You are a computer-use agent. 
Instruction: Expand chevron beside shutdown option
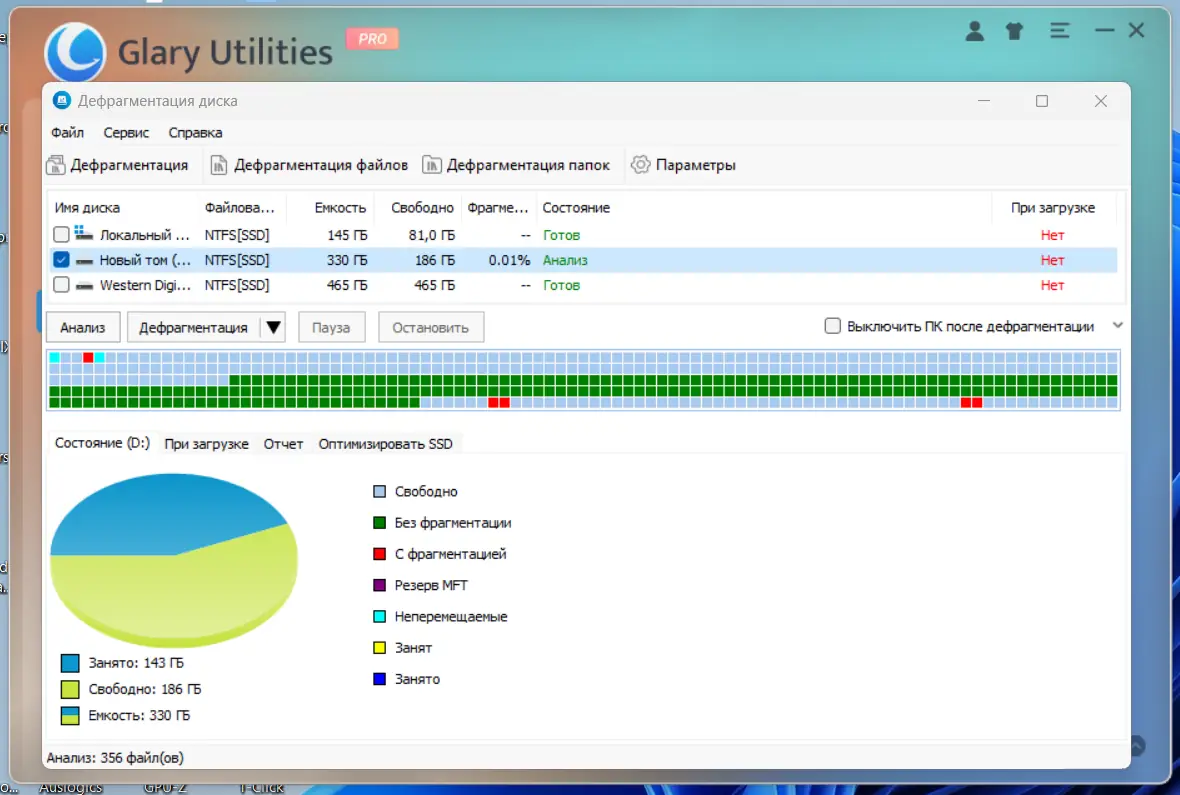point(1118,325)
